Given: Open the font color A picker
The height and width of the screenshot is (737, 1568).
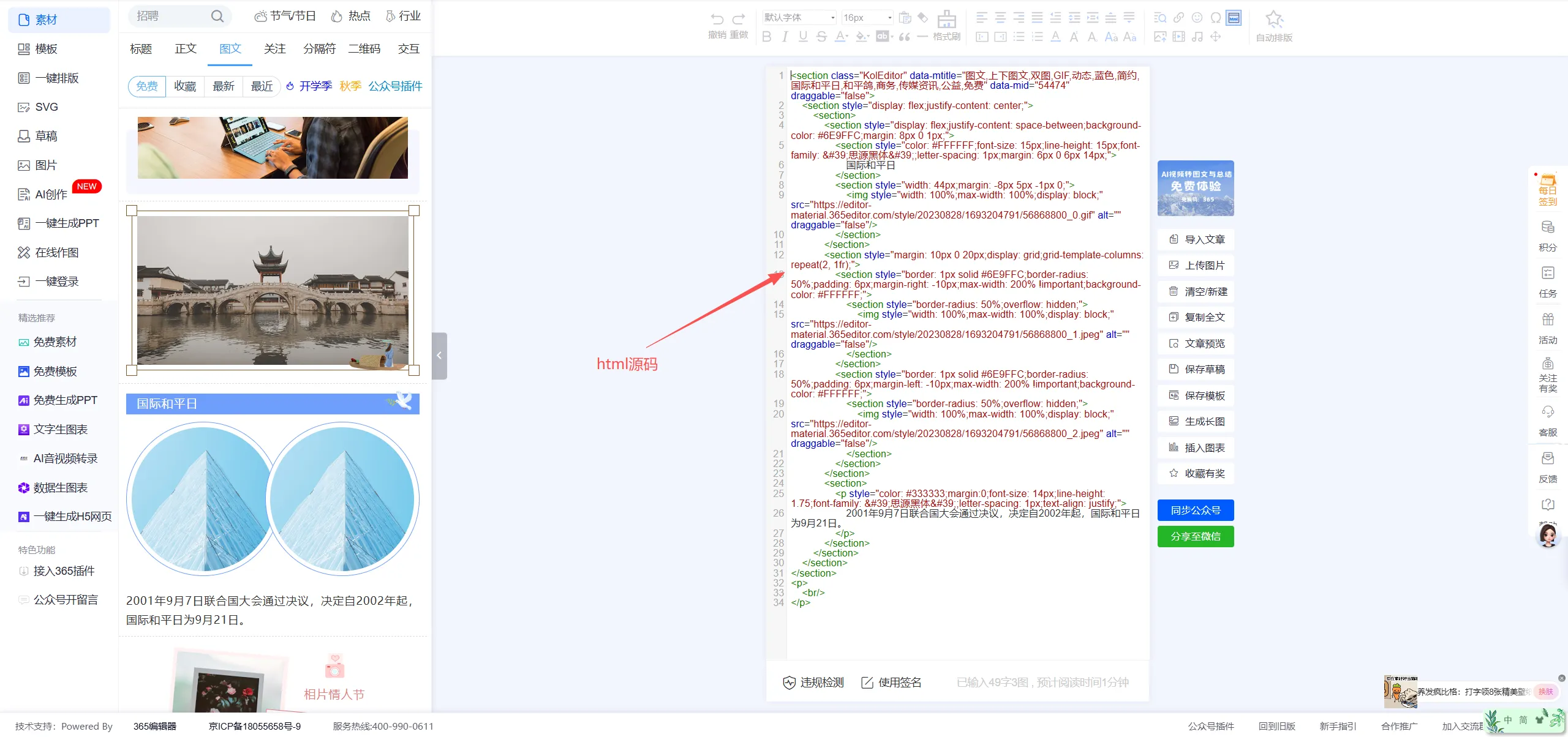Looking at the screenshot, I should (x=841, y=37).
